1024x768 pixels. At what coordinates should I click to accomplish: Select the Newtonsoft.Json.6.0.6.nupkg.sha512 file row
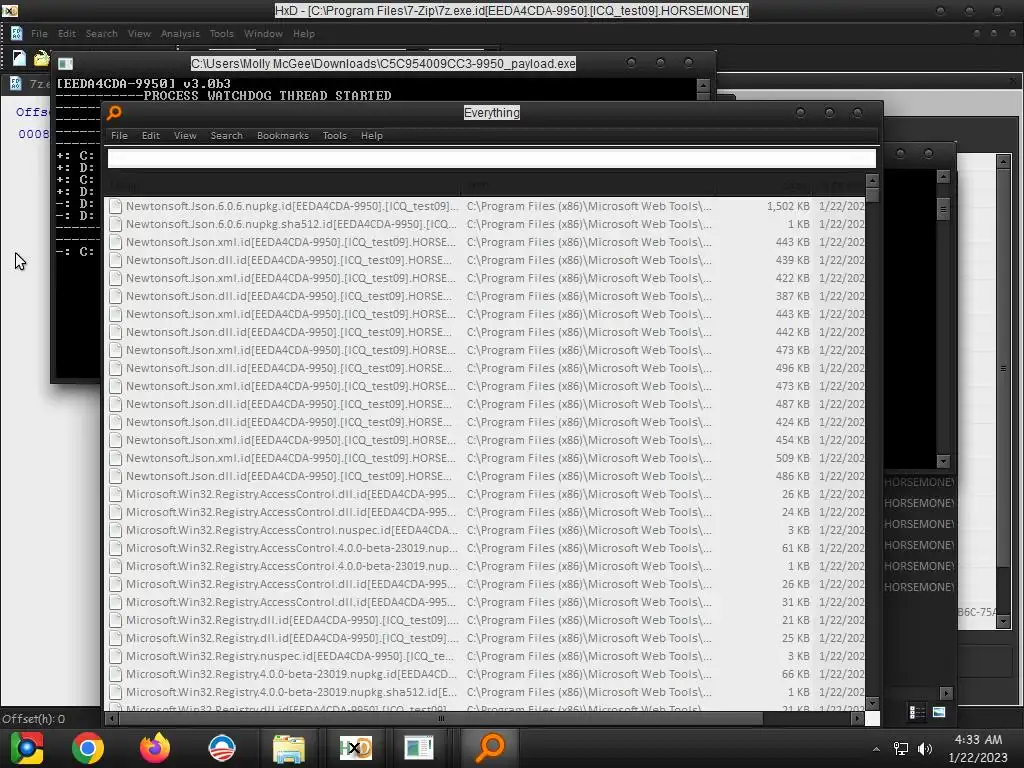coord(487,224)
